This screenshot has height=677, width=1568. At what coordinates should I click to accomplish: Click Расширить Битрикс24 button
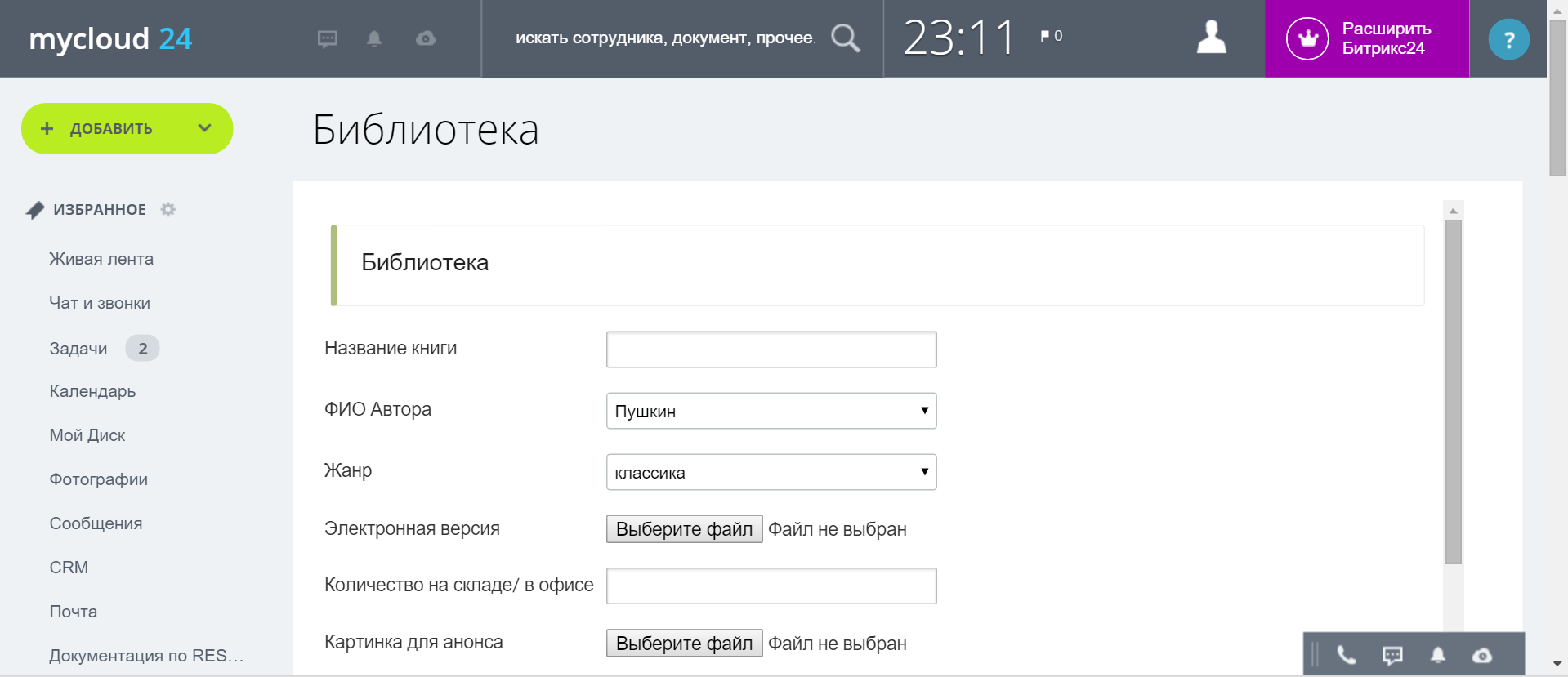[1366, 38]
